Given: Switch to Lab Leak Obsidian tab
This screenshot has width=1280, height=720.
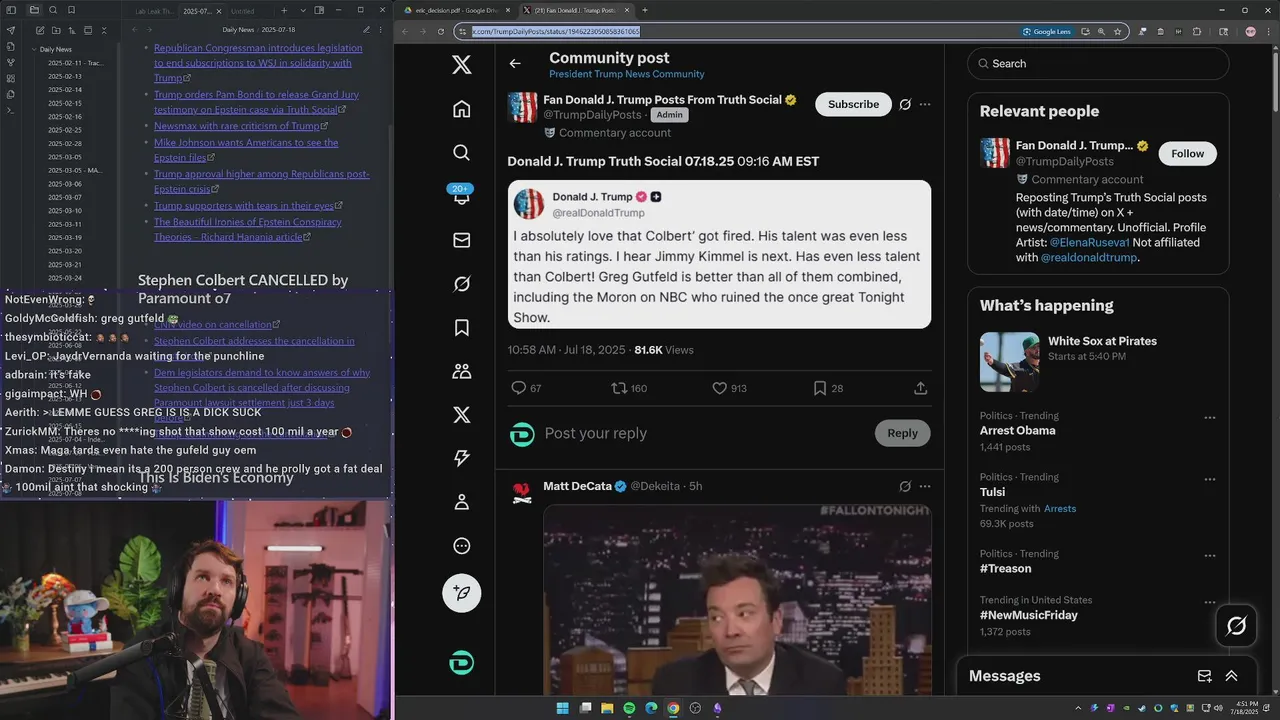Looking at the screenshot, I should [154, 11].
